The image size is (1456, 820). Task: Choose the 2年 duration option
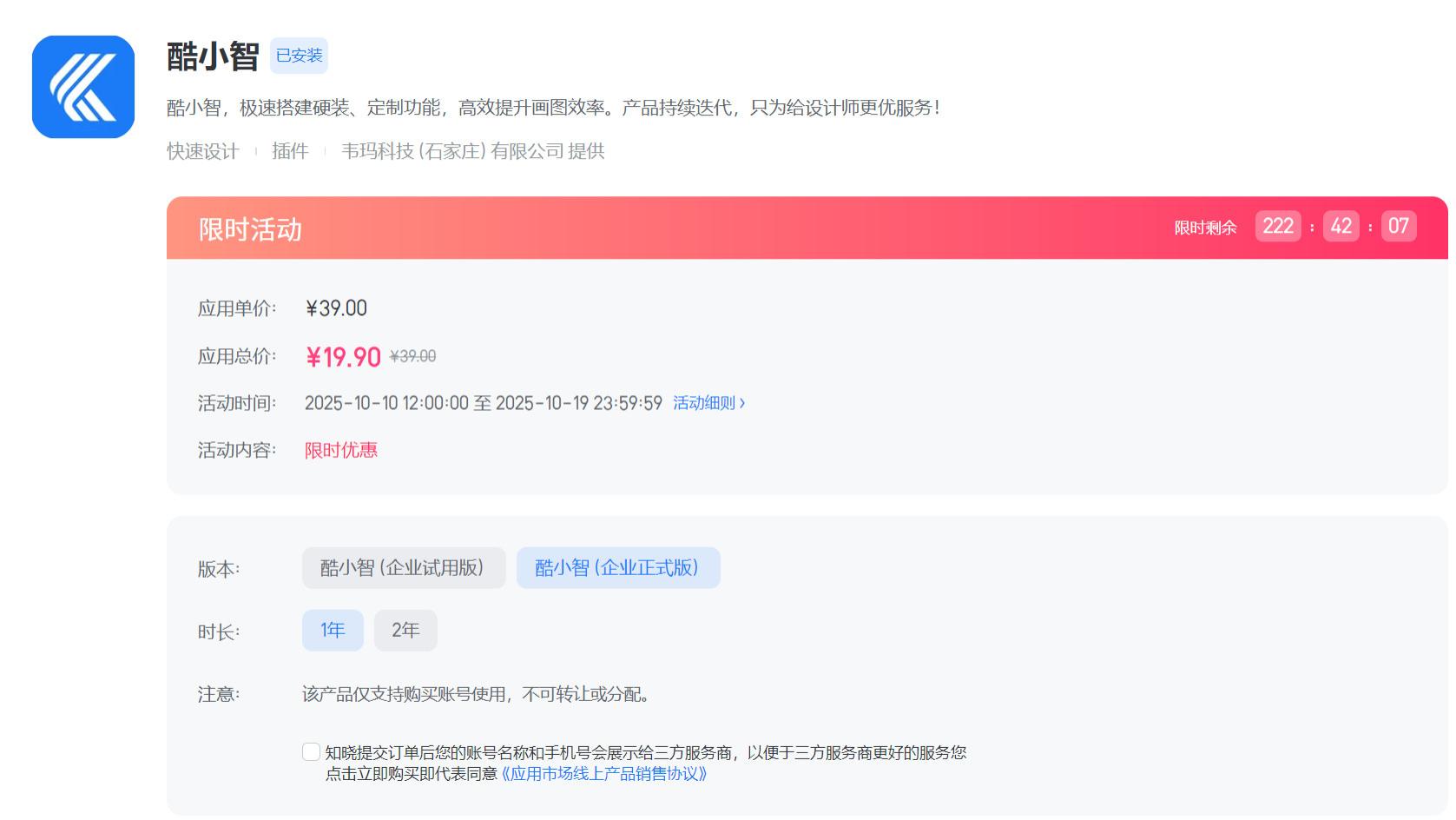click(405, 631)
